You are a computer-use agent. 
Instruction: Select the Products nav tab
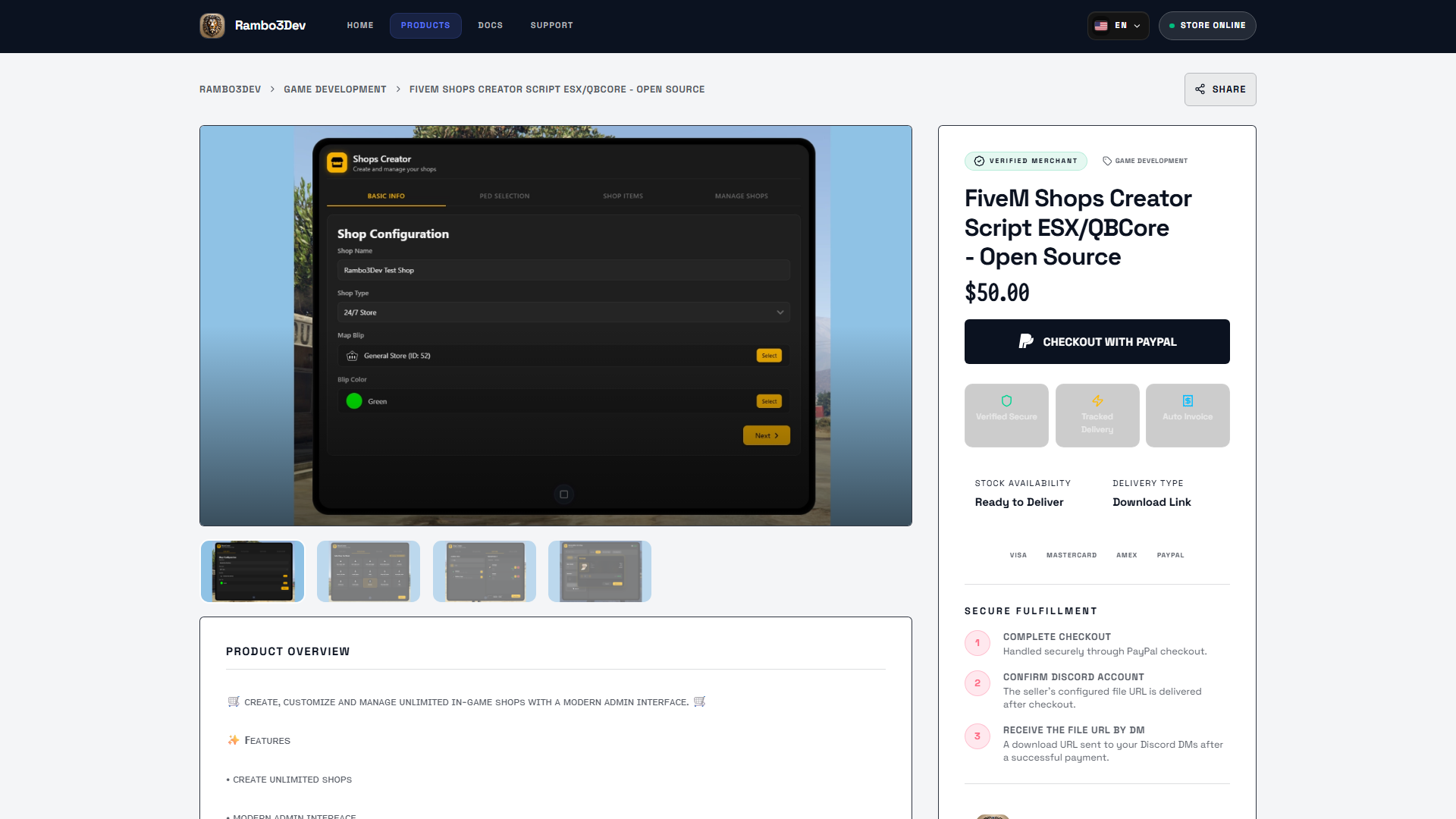pos(425,26)
